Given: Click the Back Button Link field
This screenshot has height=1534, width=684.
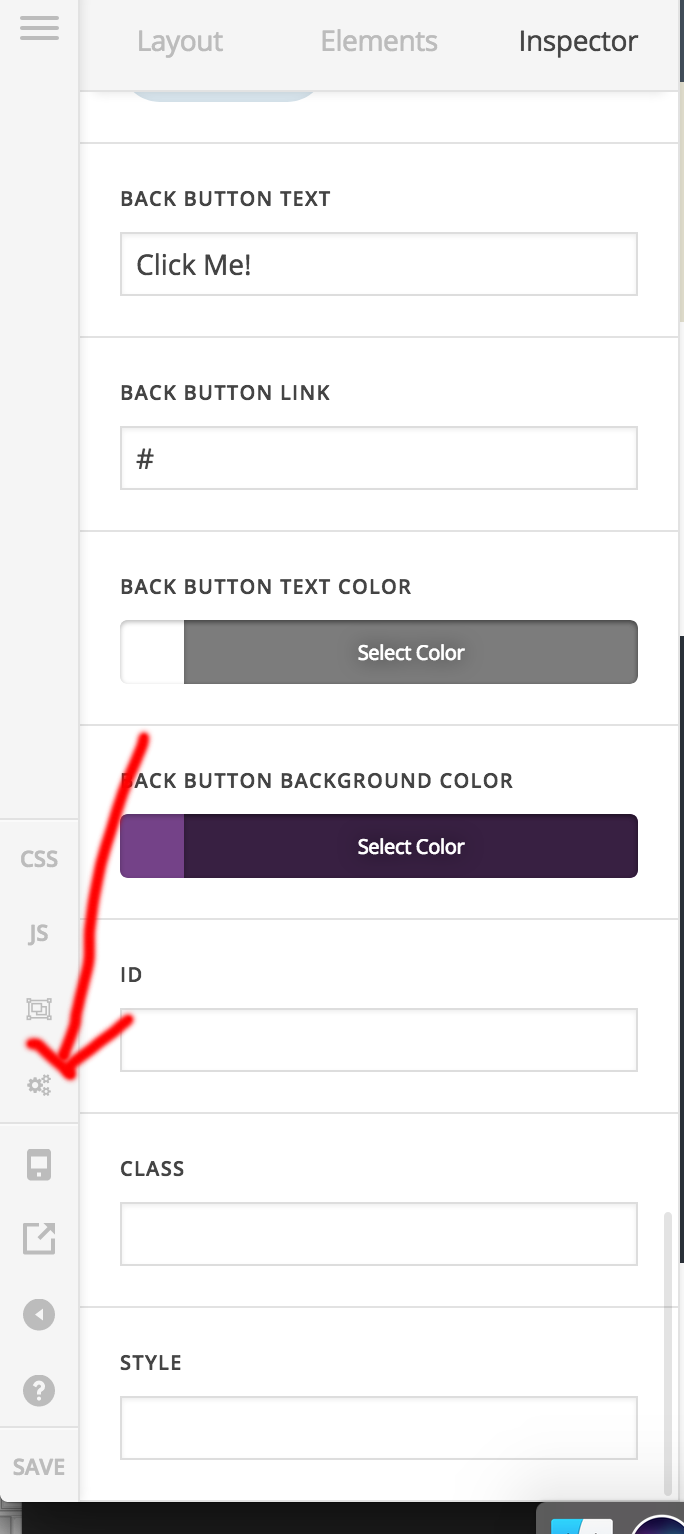Looking at the screenshot, I should click(x=378, y=458).
